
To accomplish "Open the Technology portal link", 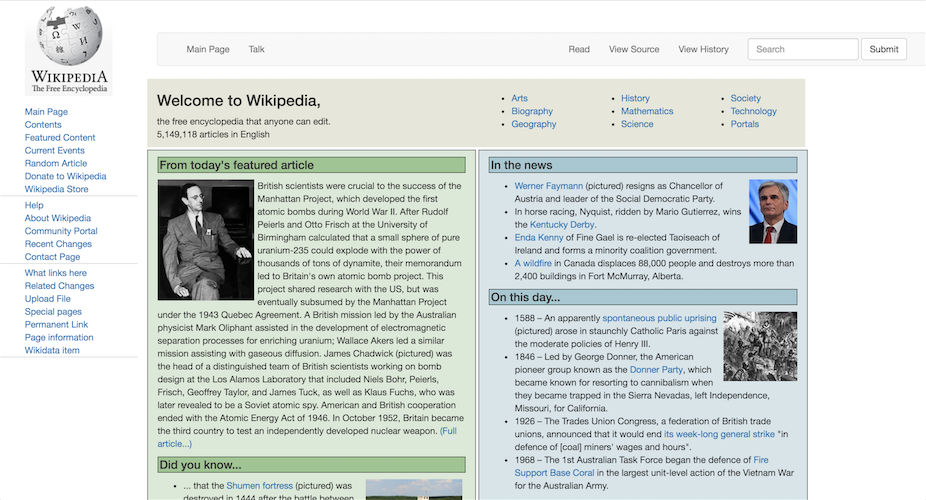I will click(754, 112).
